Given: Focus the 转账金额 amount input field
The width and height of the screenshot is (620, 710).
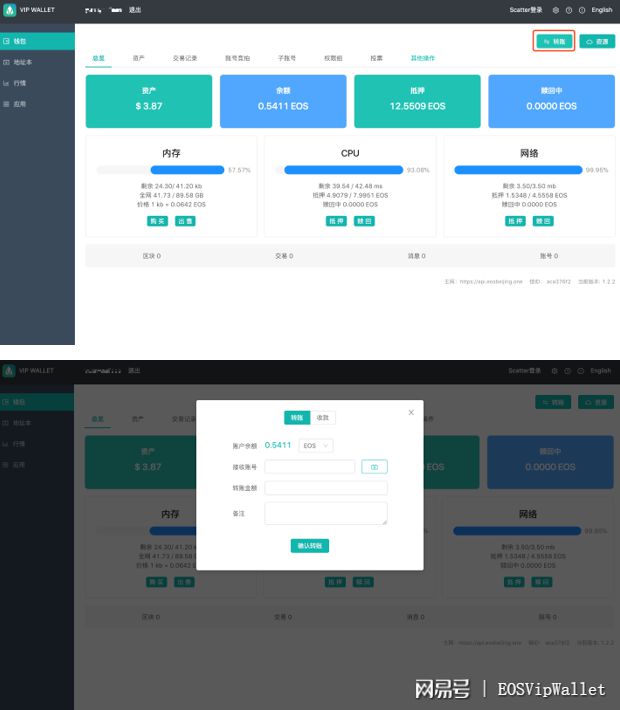Looking at the screenshot, I should pos(325,488).
